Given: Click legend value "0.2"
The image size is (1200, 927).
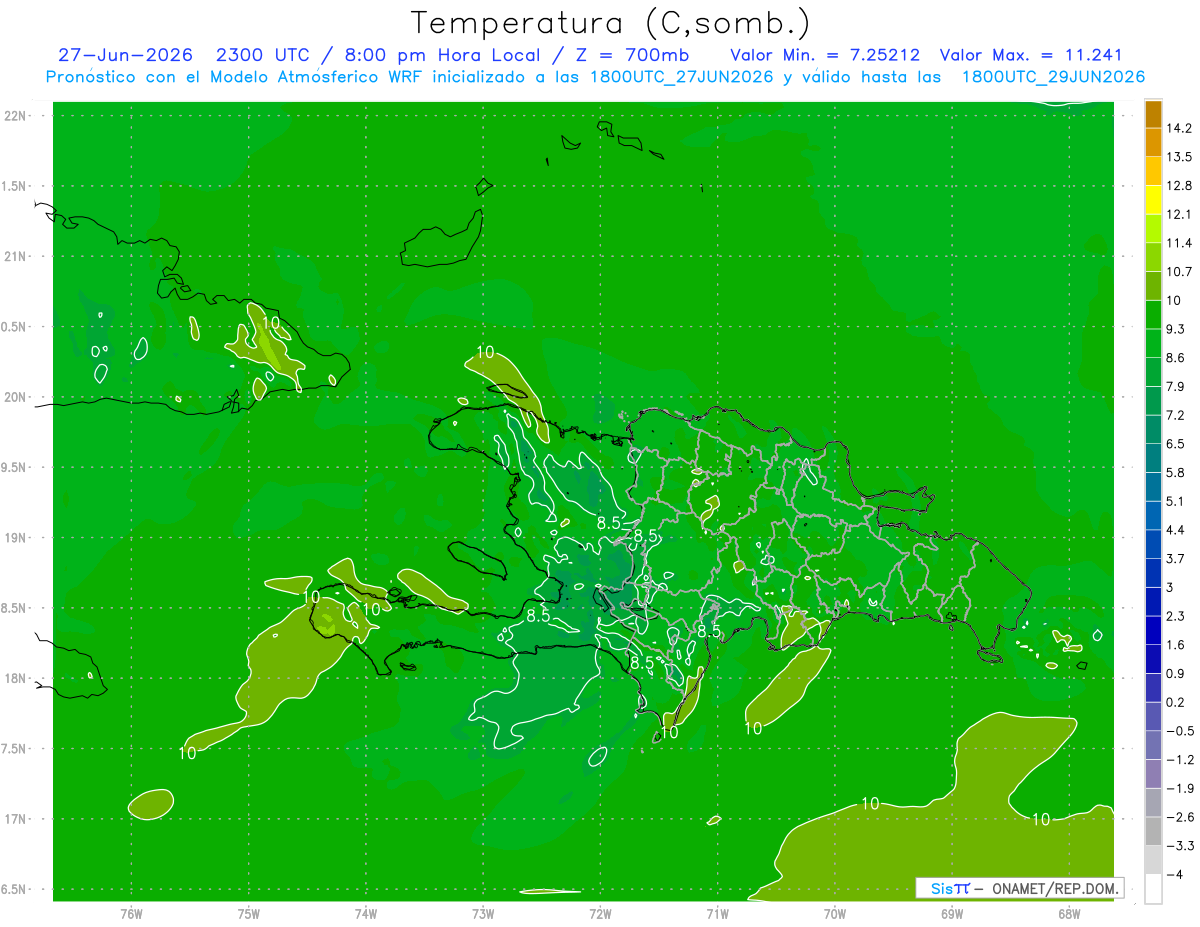Looking at the screenshot, I should pyautogui.click(x=1177, y=702).
